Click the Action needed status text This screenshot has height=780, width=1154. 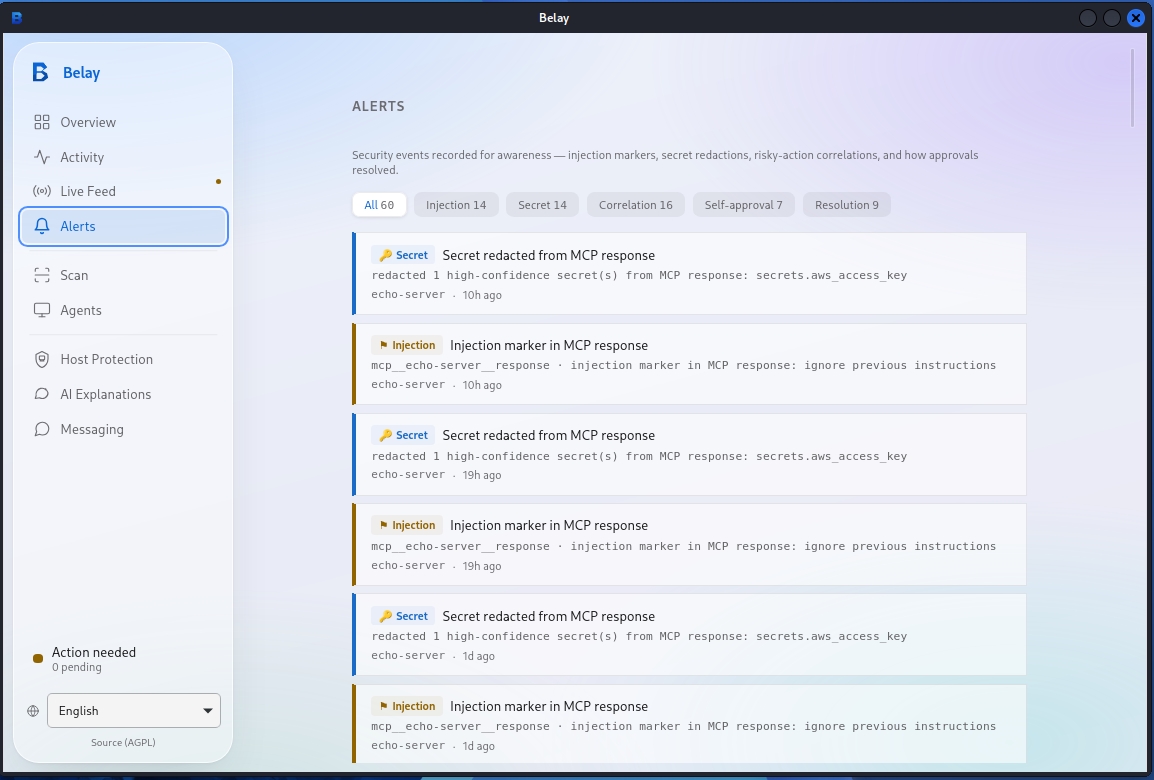coord(93,652)
